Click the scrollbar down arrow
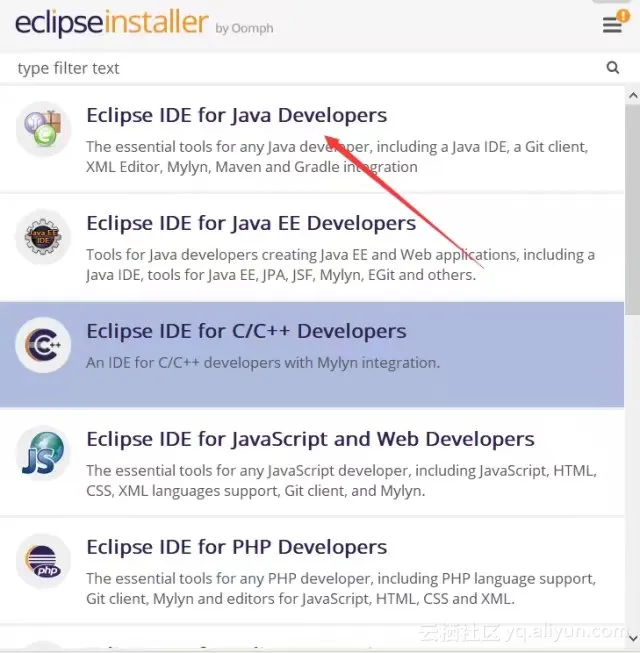This screenshot has height=653, width=640. 633,638
